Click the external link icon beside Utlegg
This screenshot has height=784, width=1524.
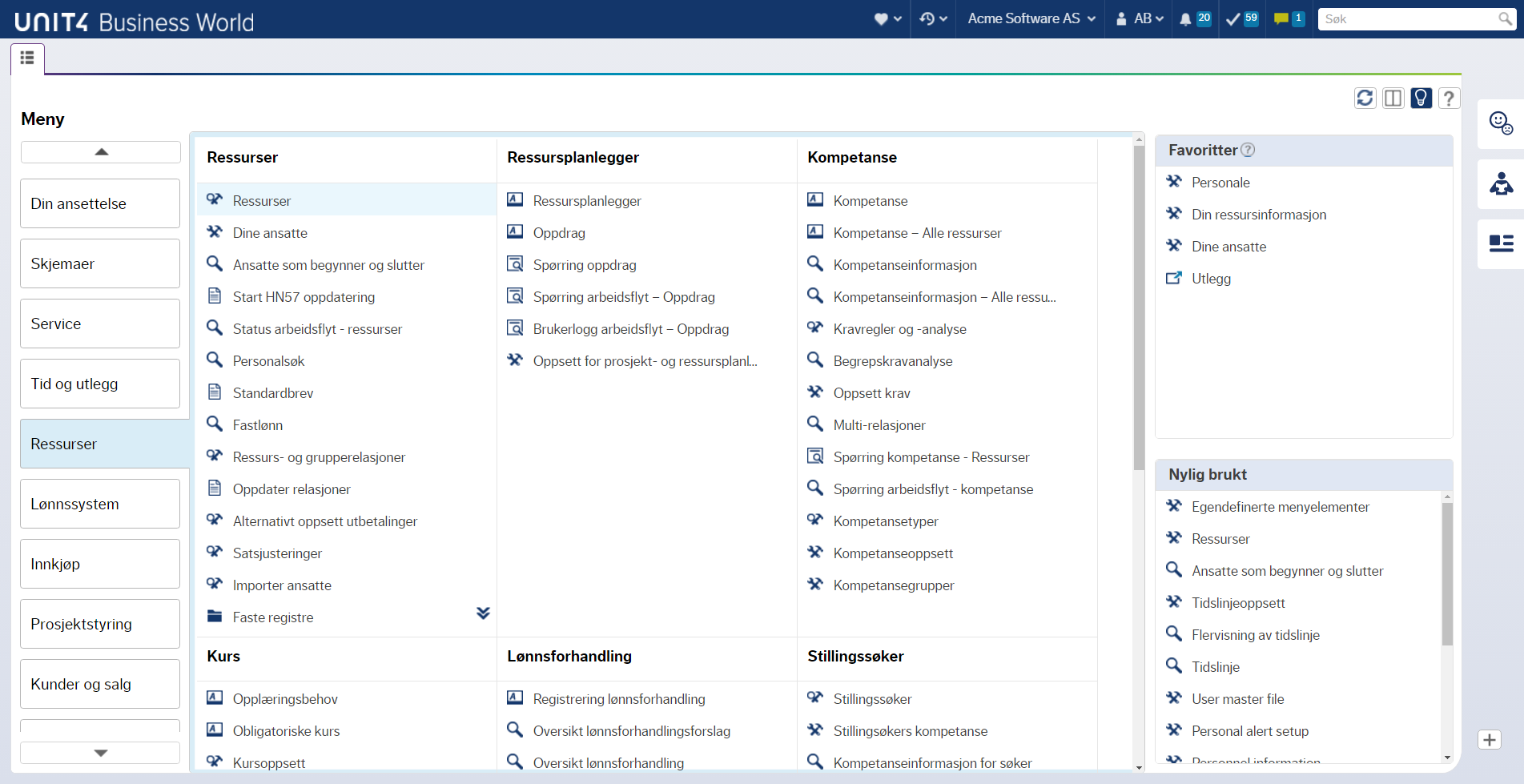[x=1174, y=278]
